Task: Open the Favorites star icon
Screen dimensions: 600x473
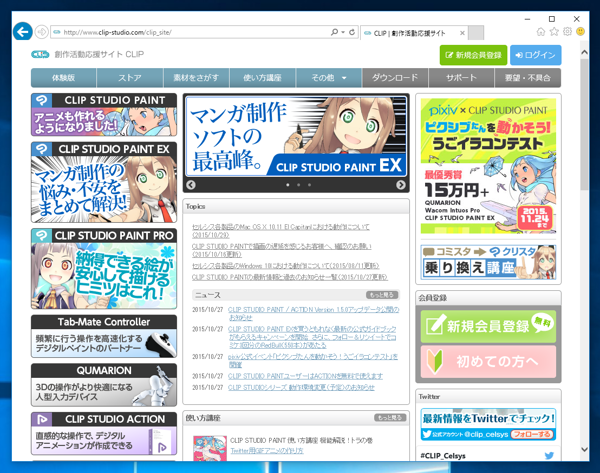Action: 554,32
